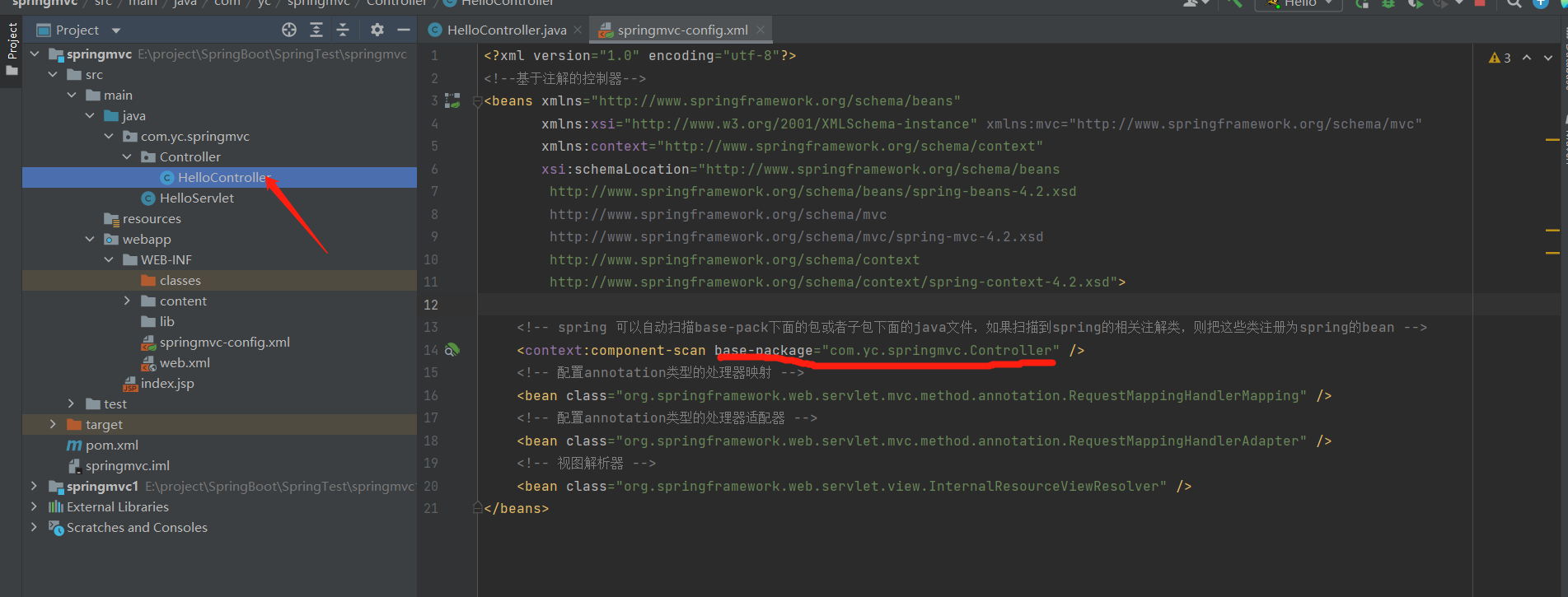The image size is (1568, 597).
Task: Click the blue plus update icon
Action: 1540,3
